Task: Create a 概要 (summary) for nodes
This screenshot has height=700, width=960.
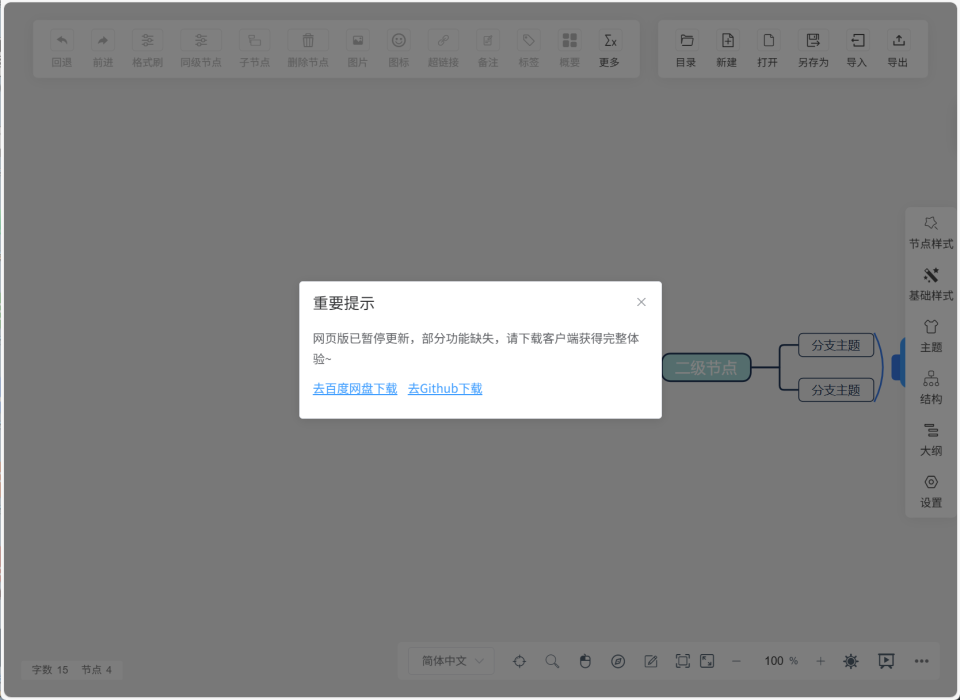Action: coord(569,48)
